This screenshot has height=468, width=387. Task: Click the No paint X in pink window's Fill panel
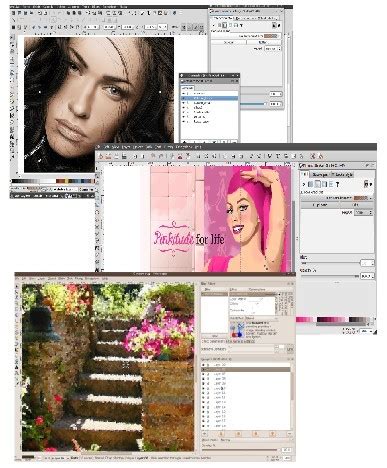304,184
